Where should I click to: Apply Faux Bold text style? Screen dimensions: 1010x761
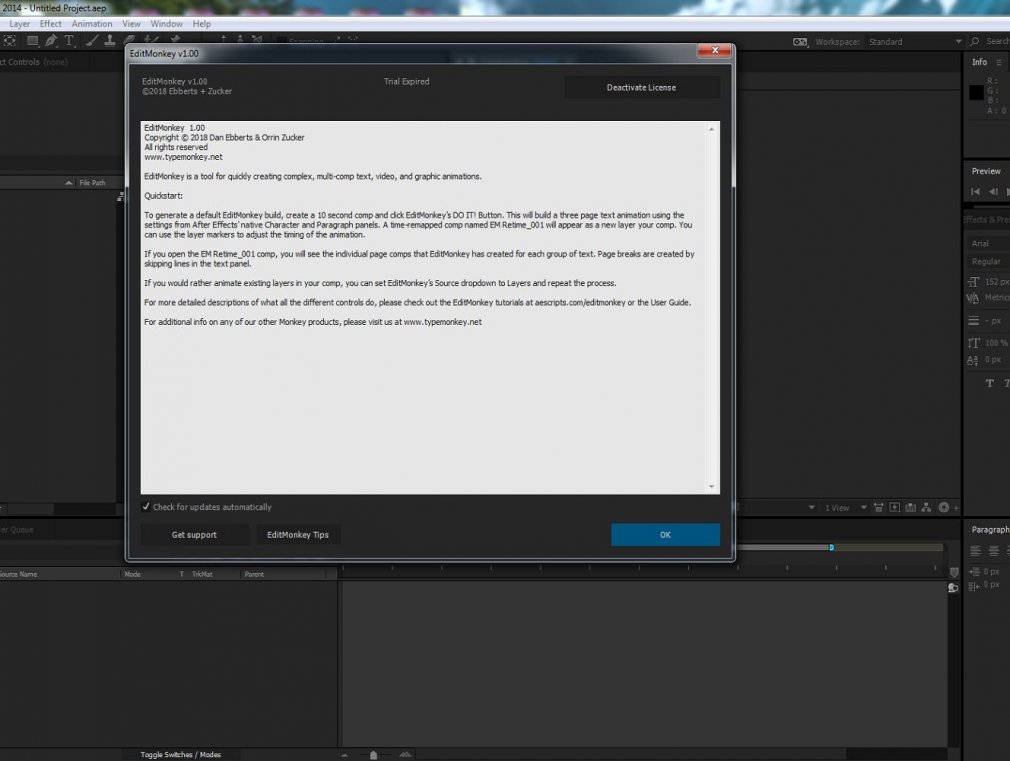(x=990, y=383)
